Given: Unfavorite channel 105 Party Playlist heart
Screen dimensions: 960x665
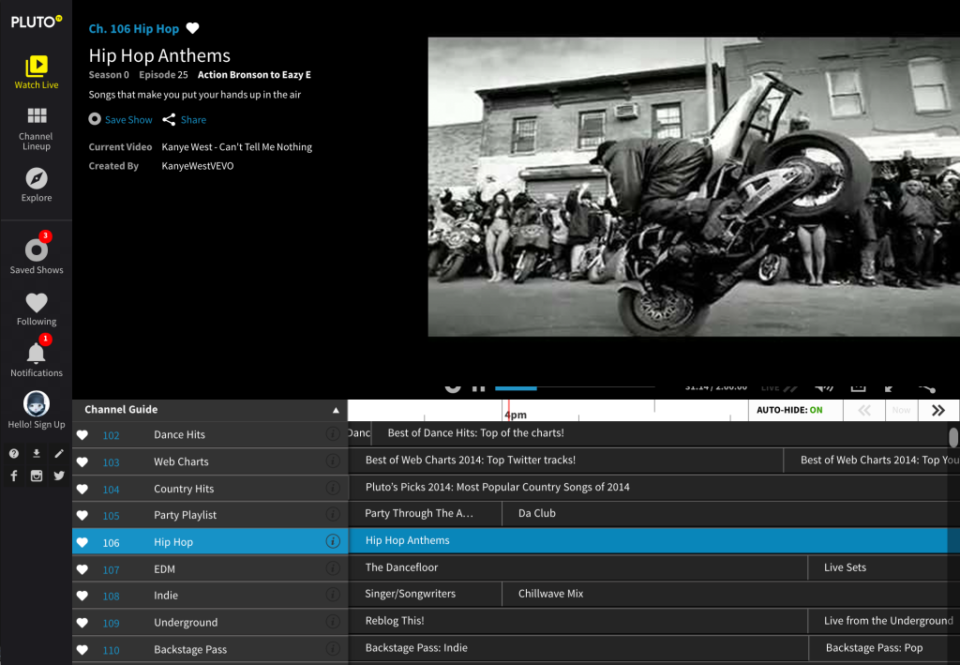Looking at the screenshot, I should [x=82, y=515].
